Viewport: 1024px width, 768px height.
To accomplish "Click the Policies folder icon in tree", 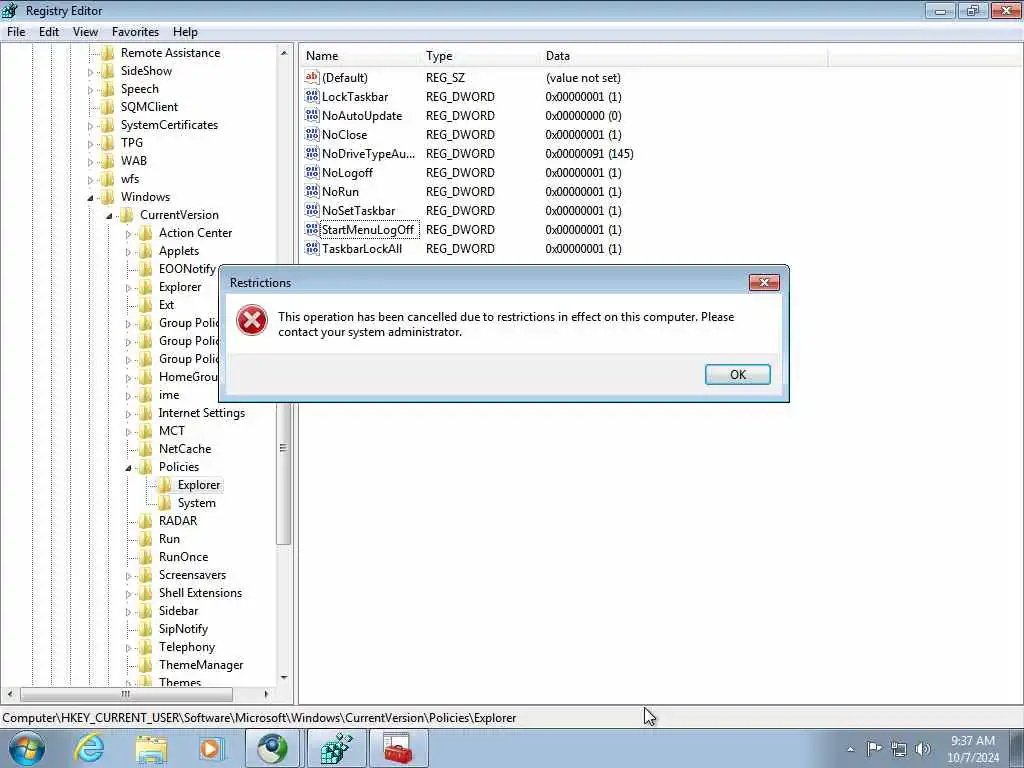I will 146,467.
